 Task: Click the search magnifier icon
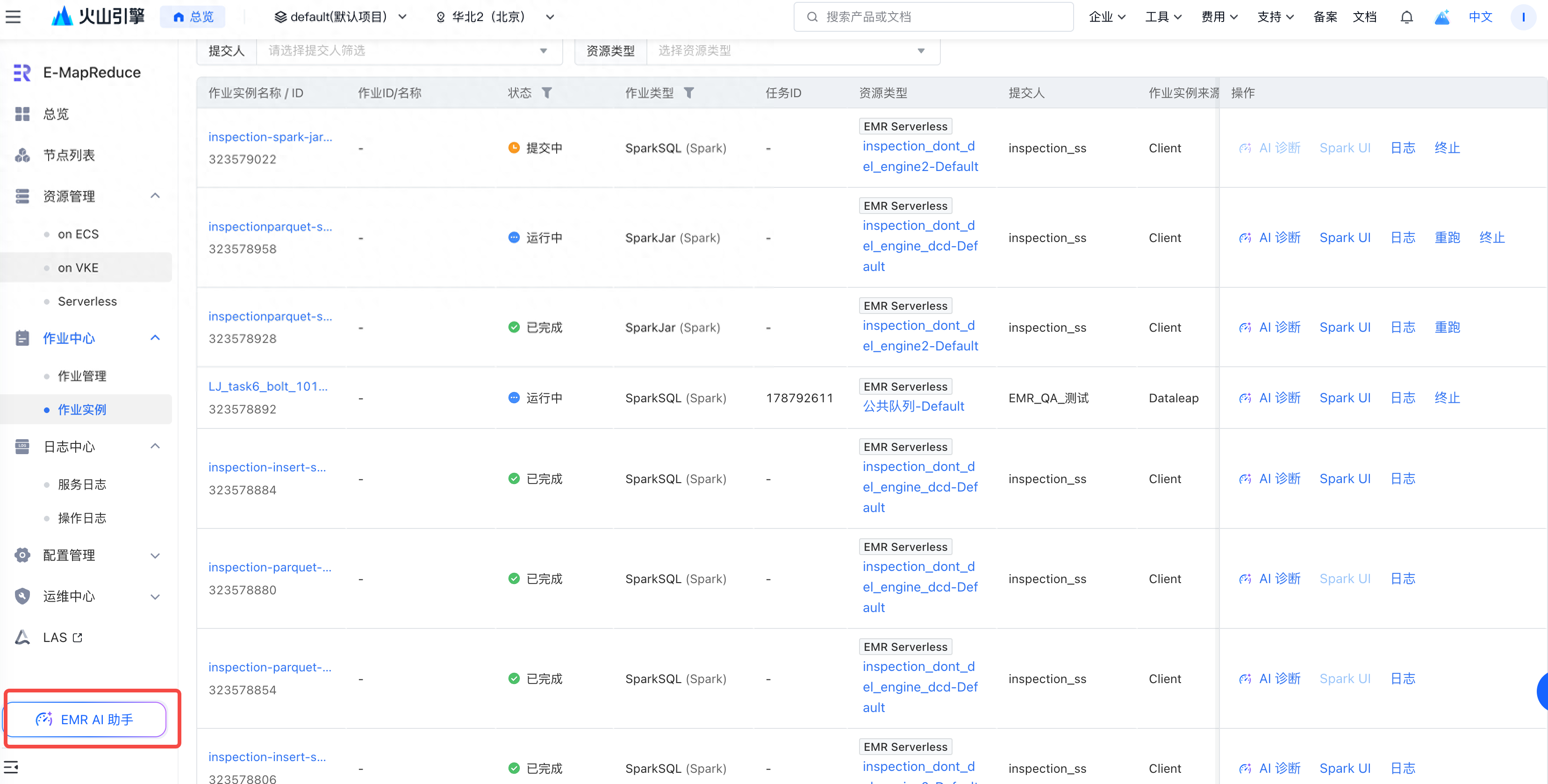point(812,17)
